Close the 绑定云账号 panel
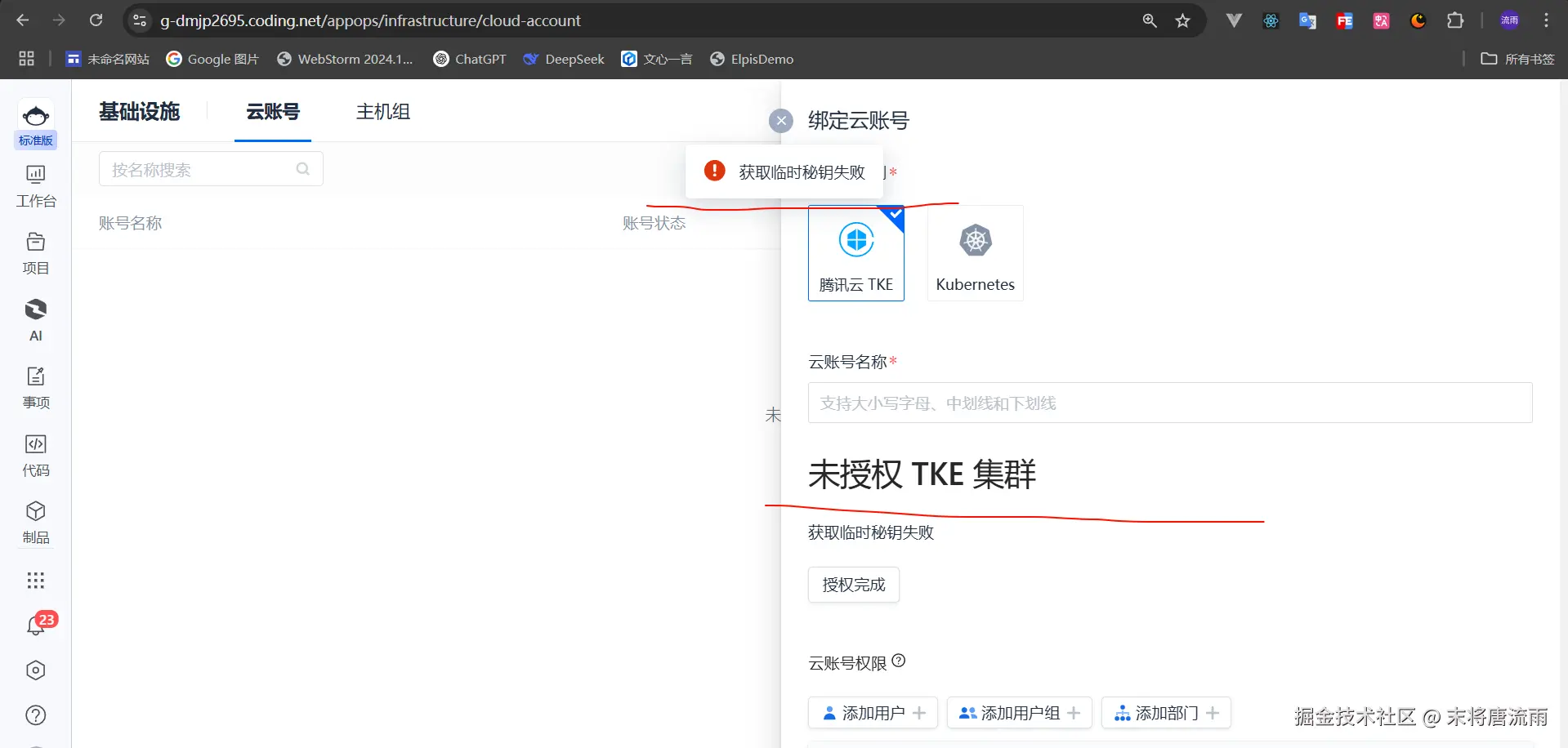 tap(781, 121)
